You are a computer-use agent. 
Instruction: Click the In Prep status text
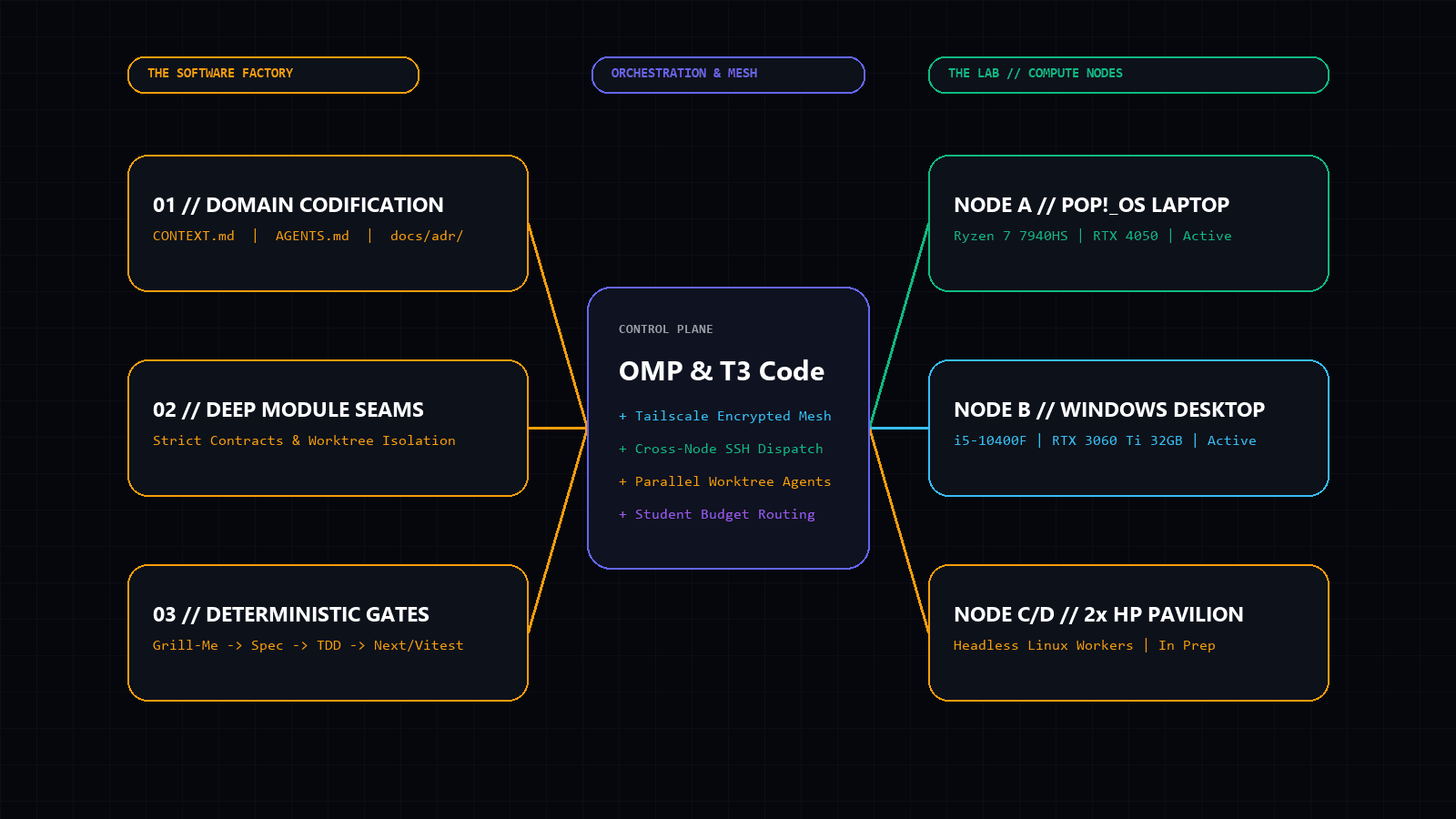click(1187, 645)
